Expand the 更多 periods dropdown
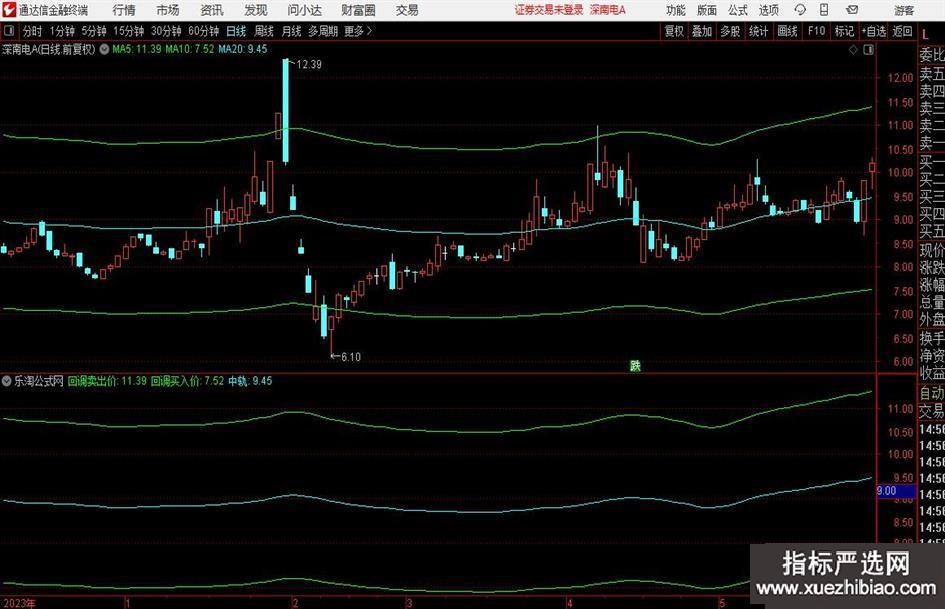 (358, 31)
